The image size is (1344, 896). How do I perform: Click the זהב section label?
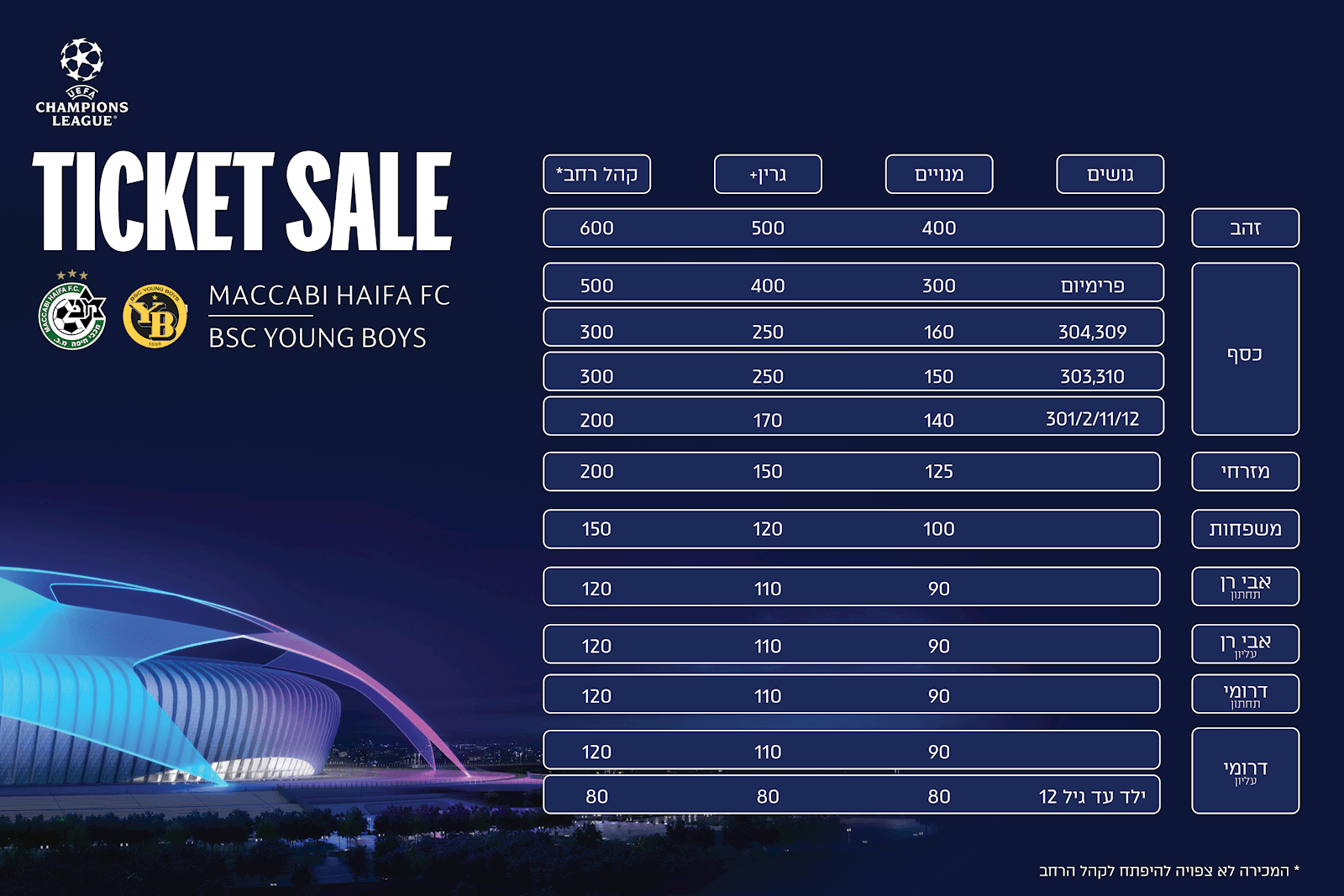(x=1245, y=228)
